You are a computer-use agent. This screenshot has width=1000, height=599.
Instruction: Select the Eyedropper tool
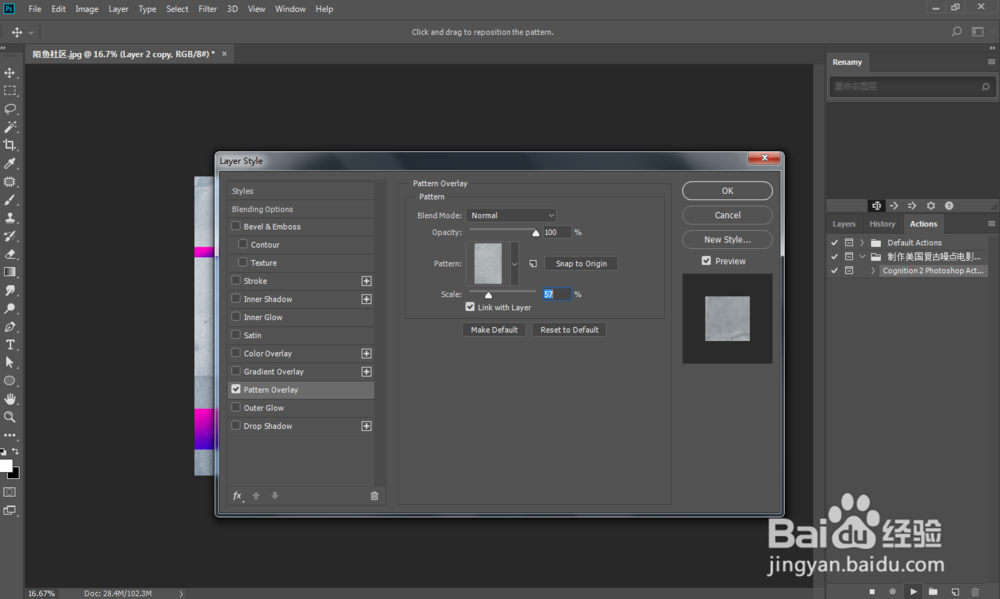[x=10, y=163]
